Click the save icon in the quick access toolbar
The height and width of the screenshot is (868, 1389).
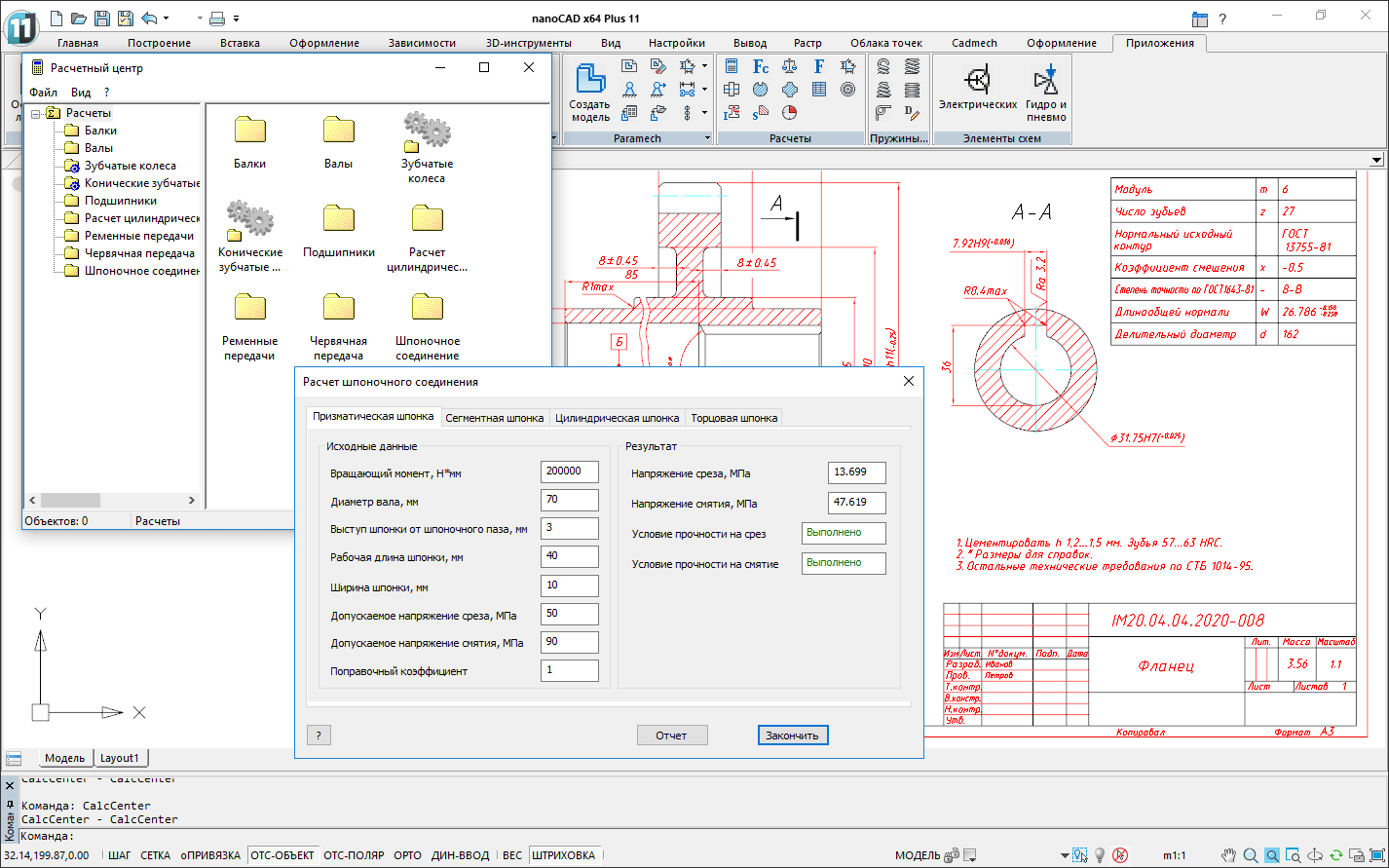click(x=101, y=18)
